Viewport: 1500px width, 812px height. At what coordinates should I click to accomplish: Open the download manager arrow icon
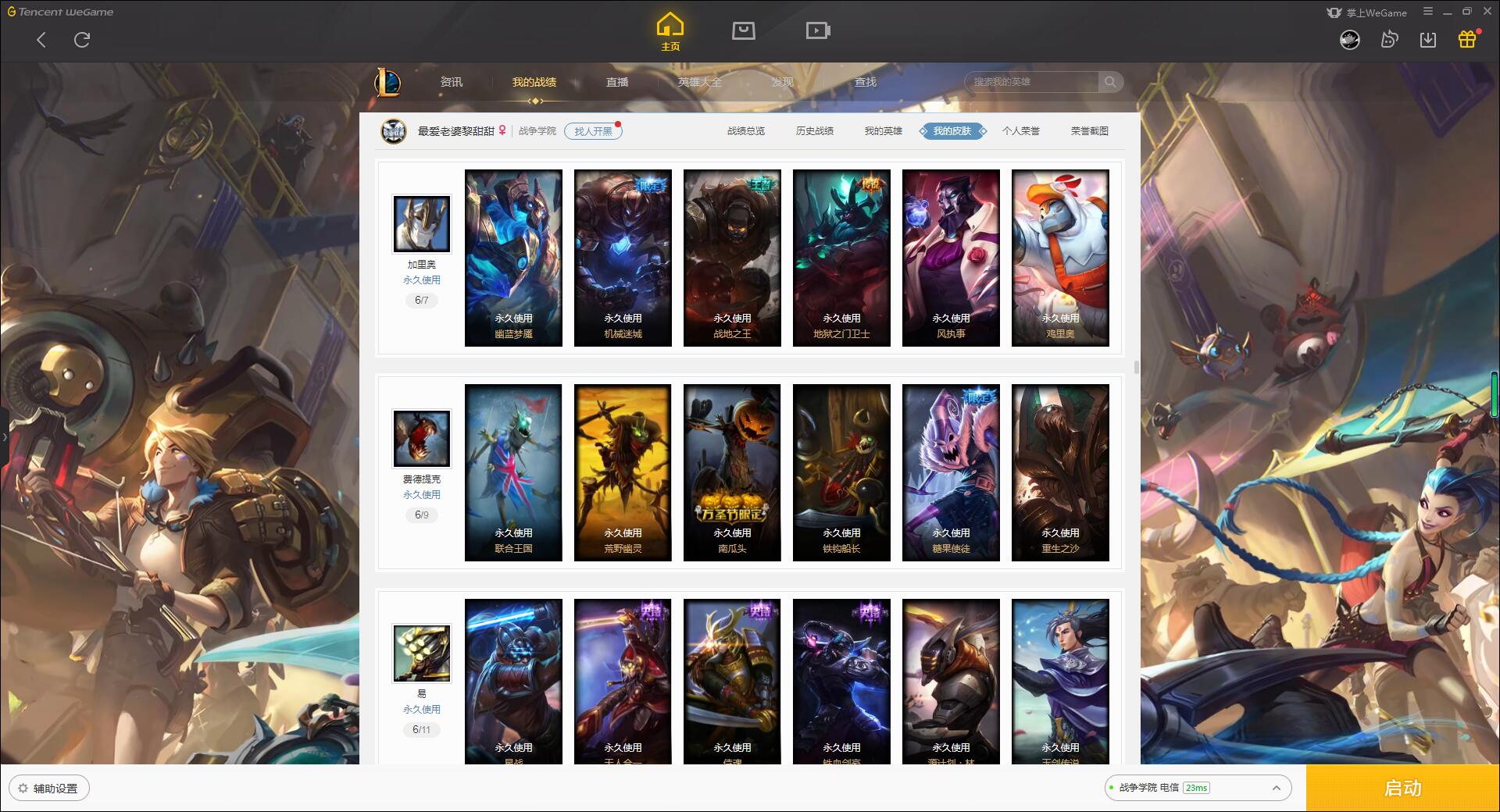(1428, 40)
